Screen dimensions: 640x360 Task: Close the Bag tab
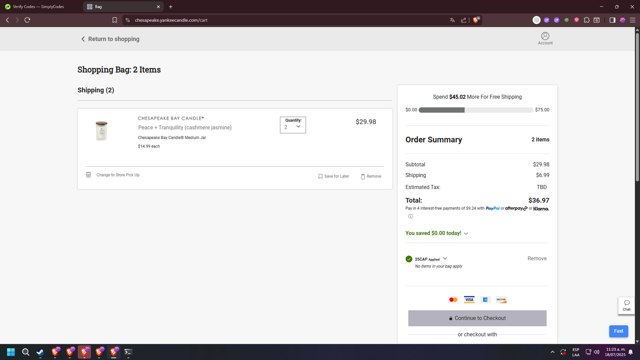click(x=158, y=7)
